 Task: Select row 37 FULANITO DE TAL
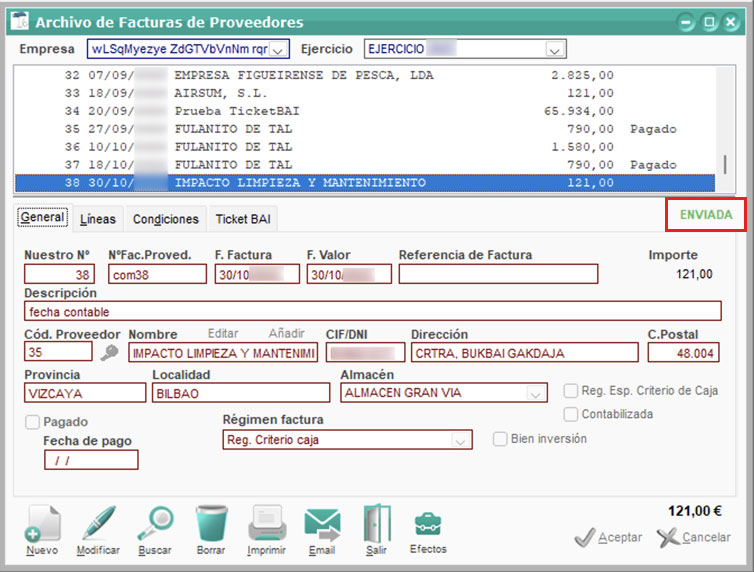[365, 164]
